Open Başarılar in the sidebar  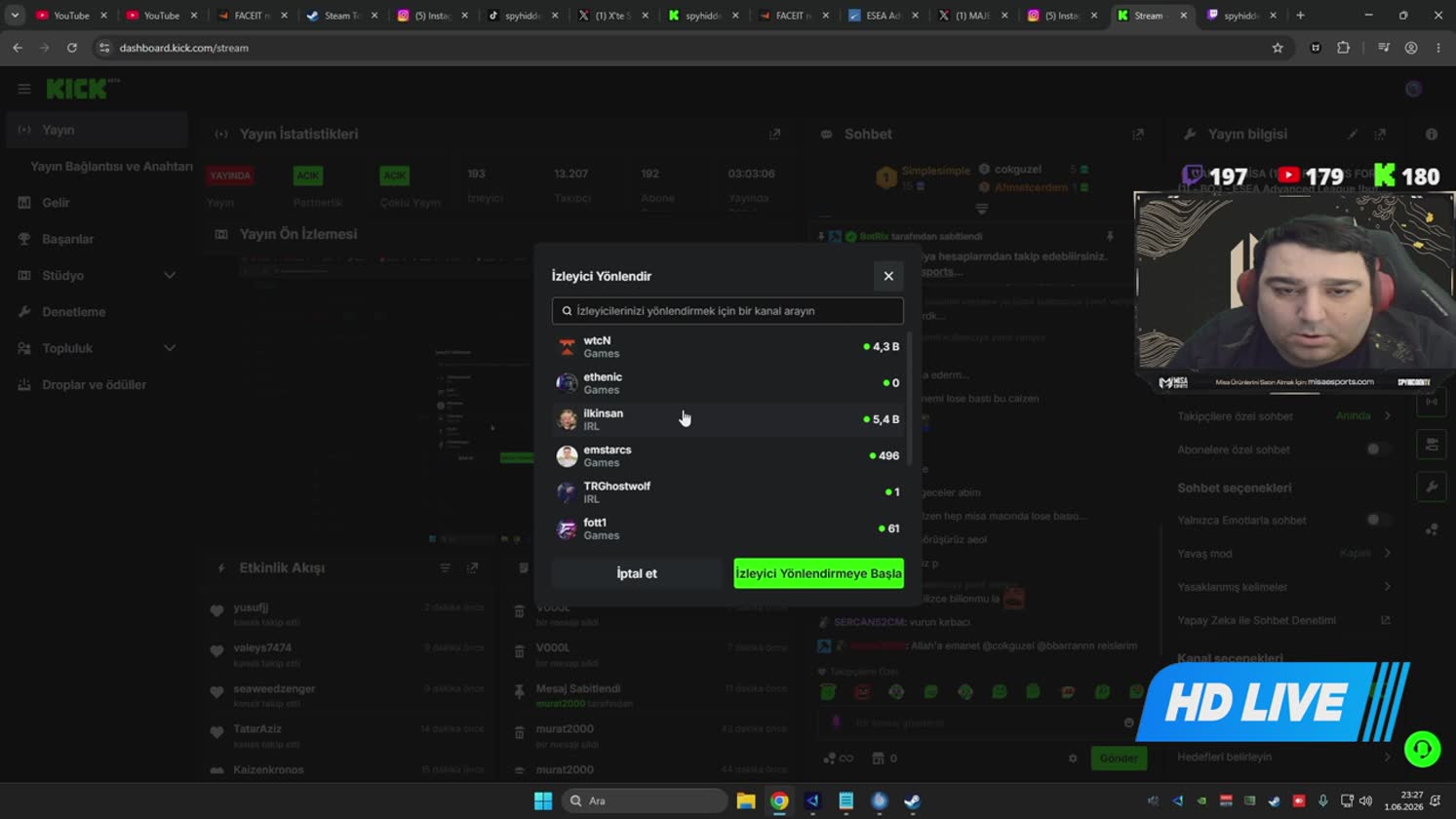tap(97, 239)
